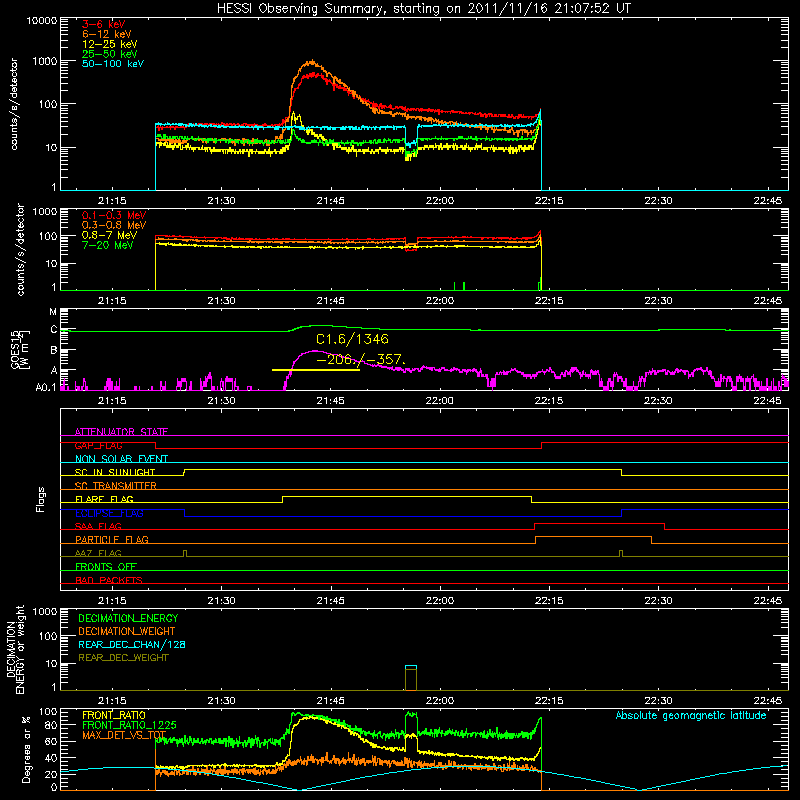Click the Flags vertical axis title

click(40, 499)
